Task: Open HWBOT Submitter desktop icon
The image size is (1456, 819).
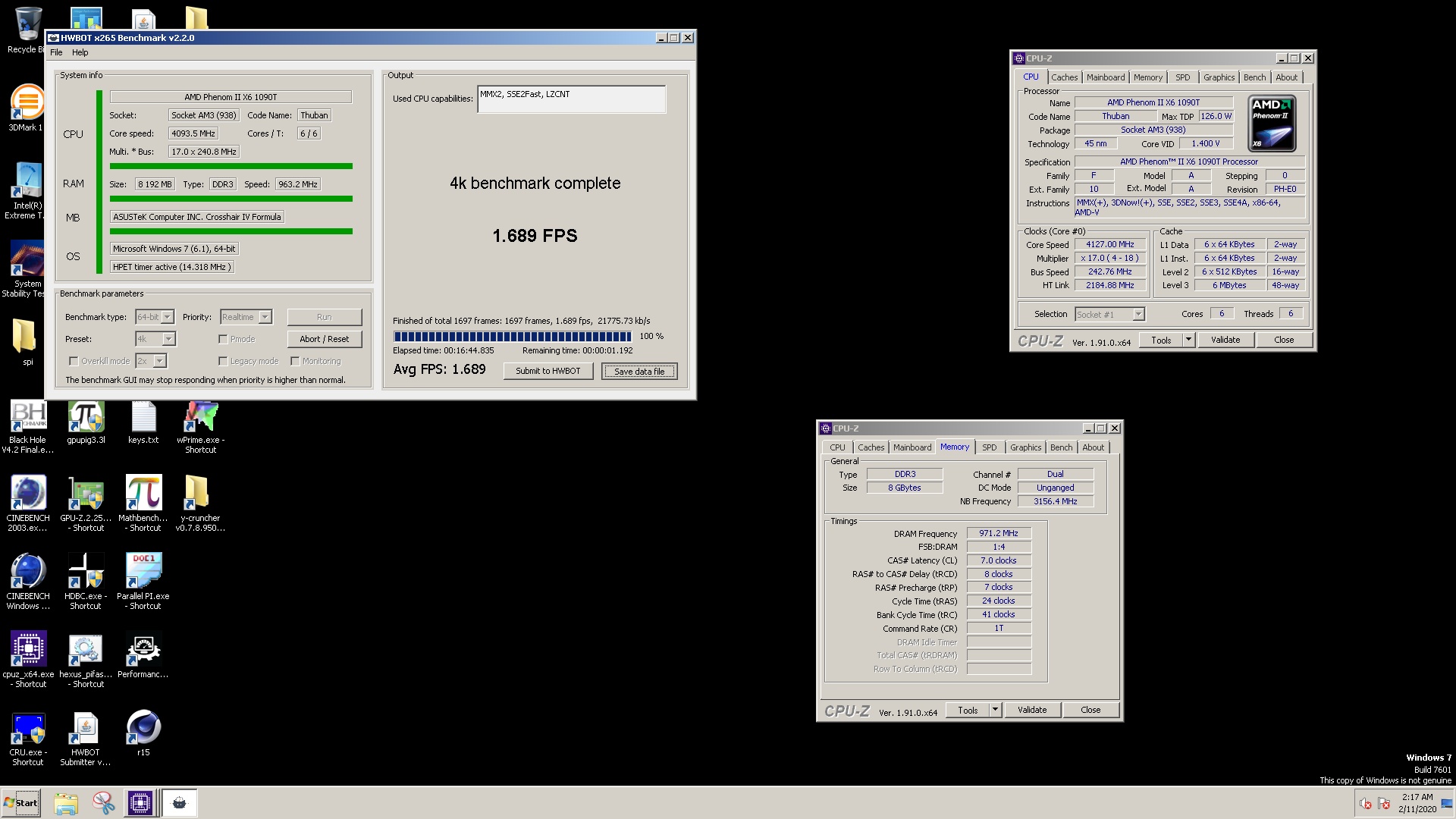Action: tap(86, 739)
